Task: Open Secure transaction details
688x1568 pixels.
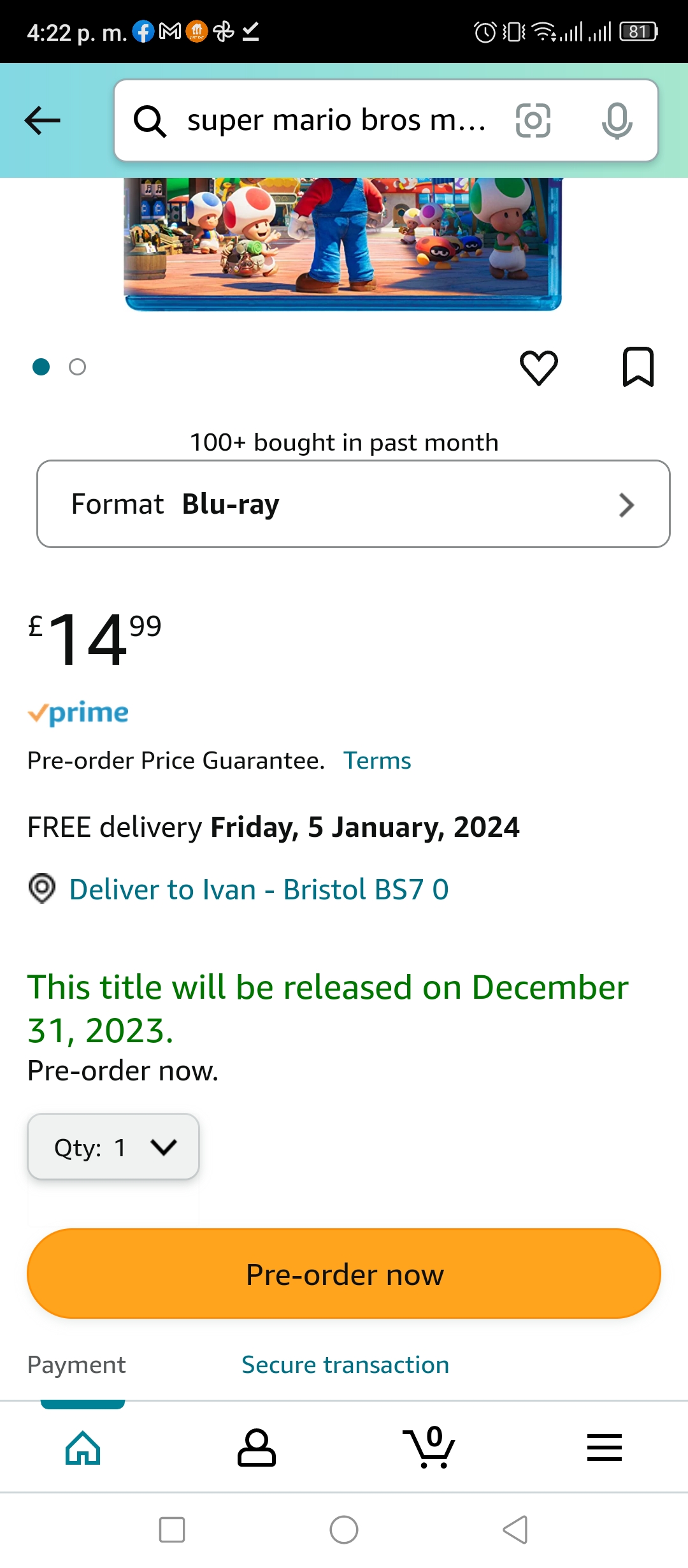Action: coord(345,1365)
